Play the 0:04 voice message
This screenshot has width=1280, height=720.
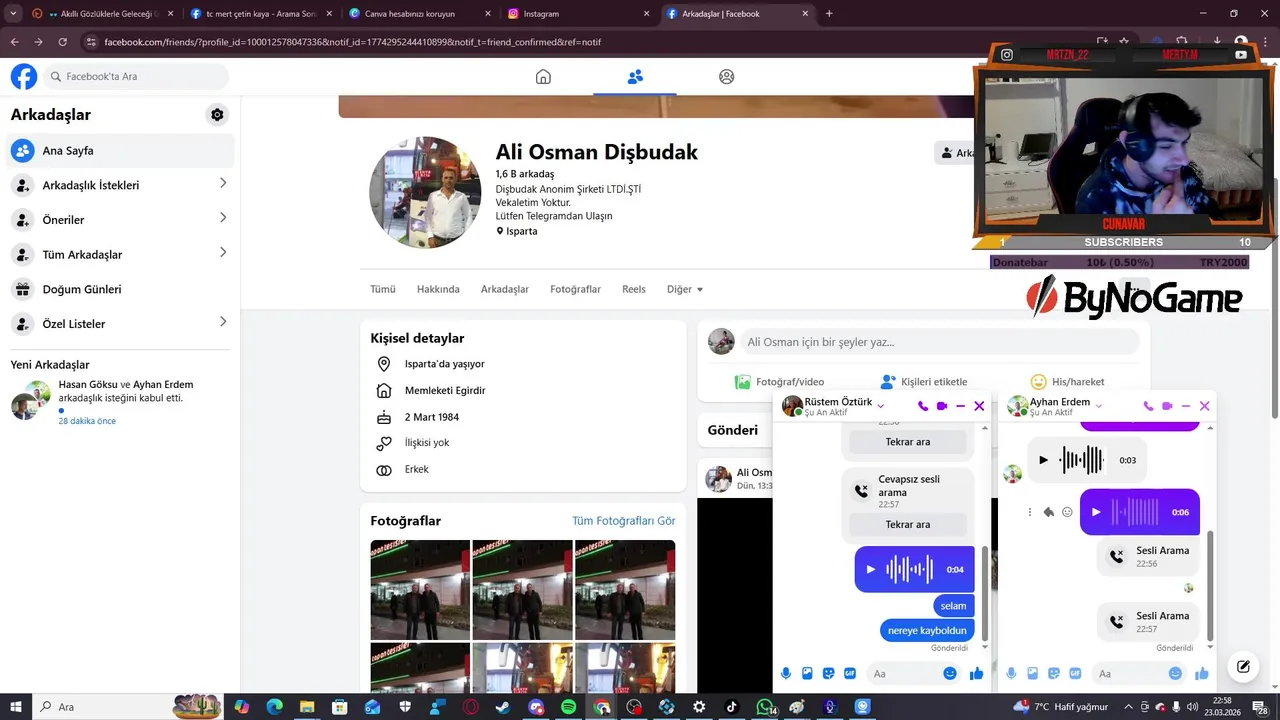870,569
